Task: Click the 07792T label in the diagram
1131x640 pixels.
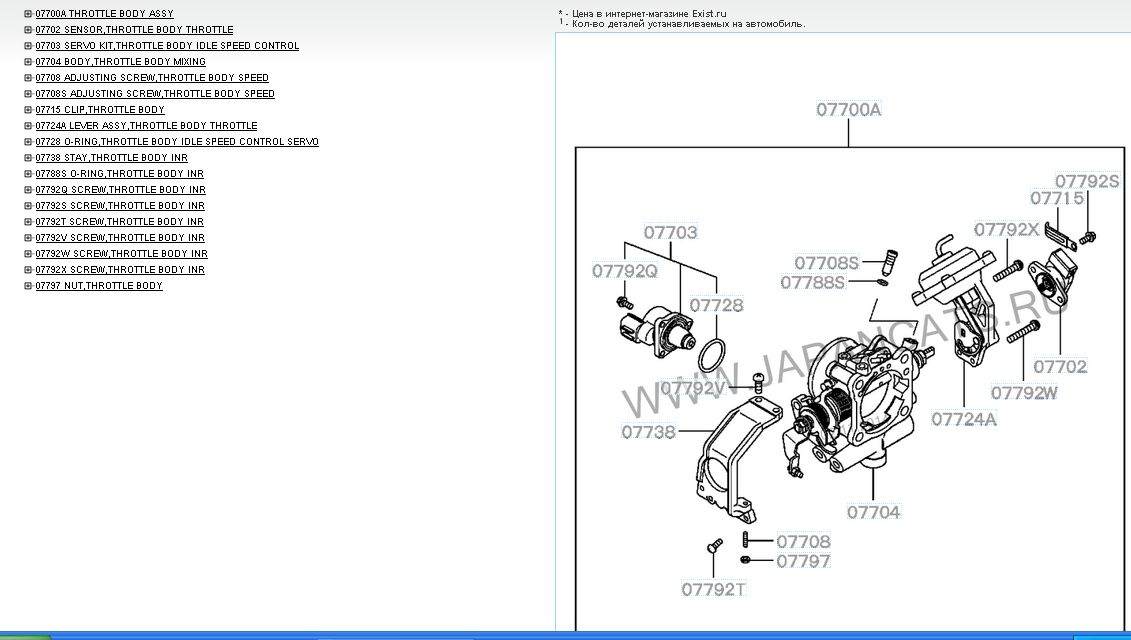Action: pos(714,589)
